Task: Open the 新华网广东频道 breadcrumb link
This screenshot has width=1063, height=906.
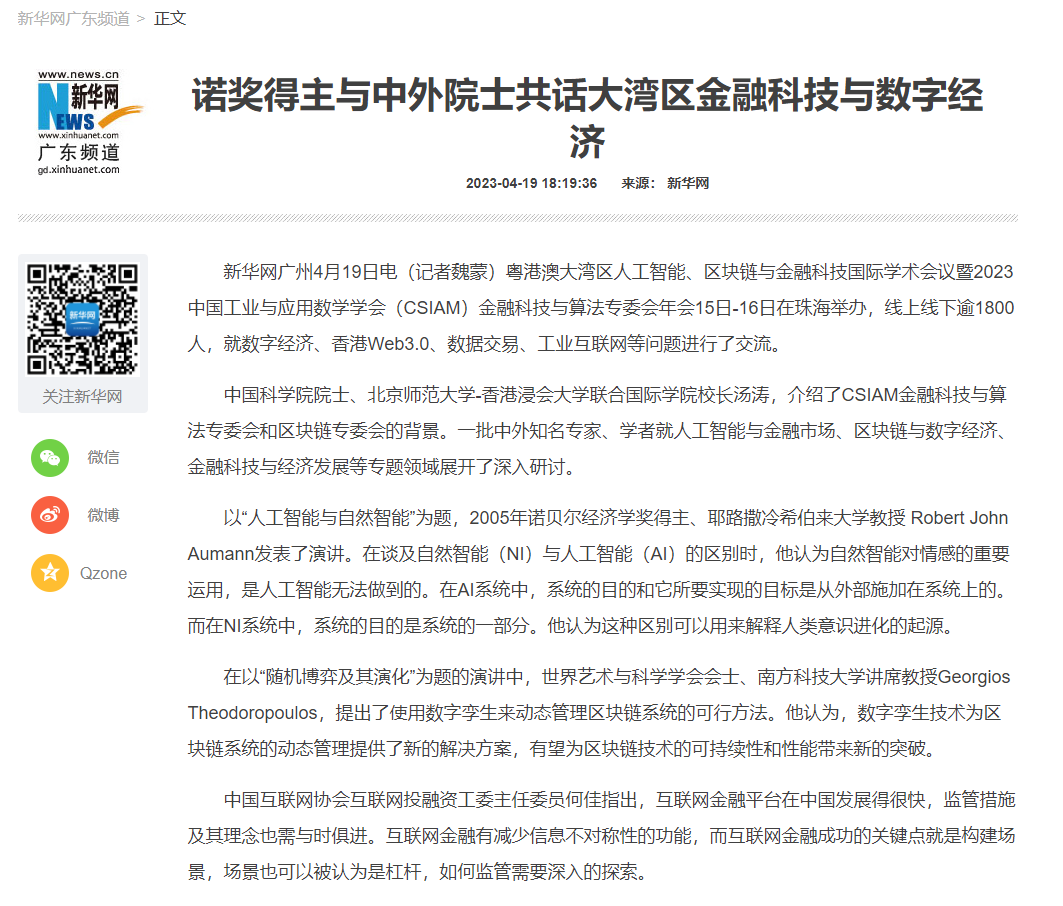Action: (x=74, y=18)
